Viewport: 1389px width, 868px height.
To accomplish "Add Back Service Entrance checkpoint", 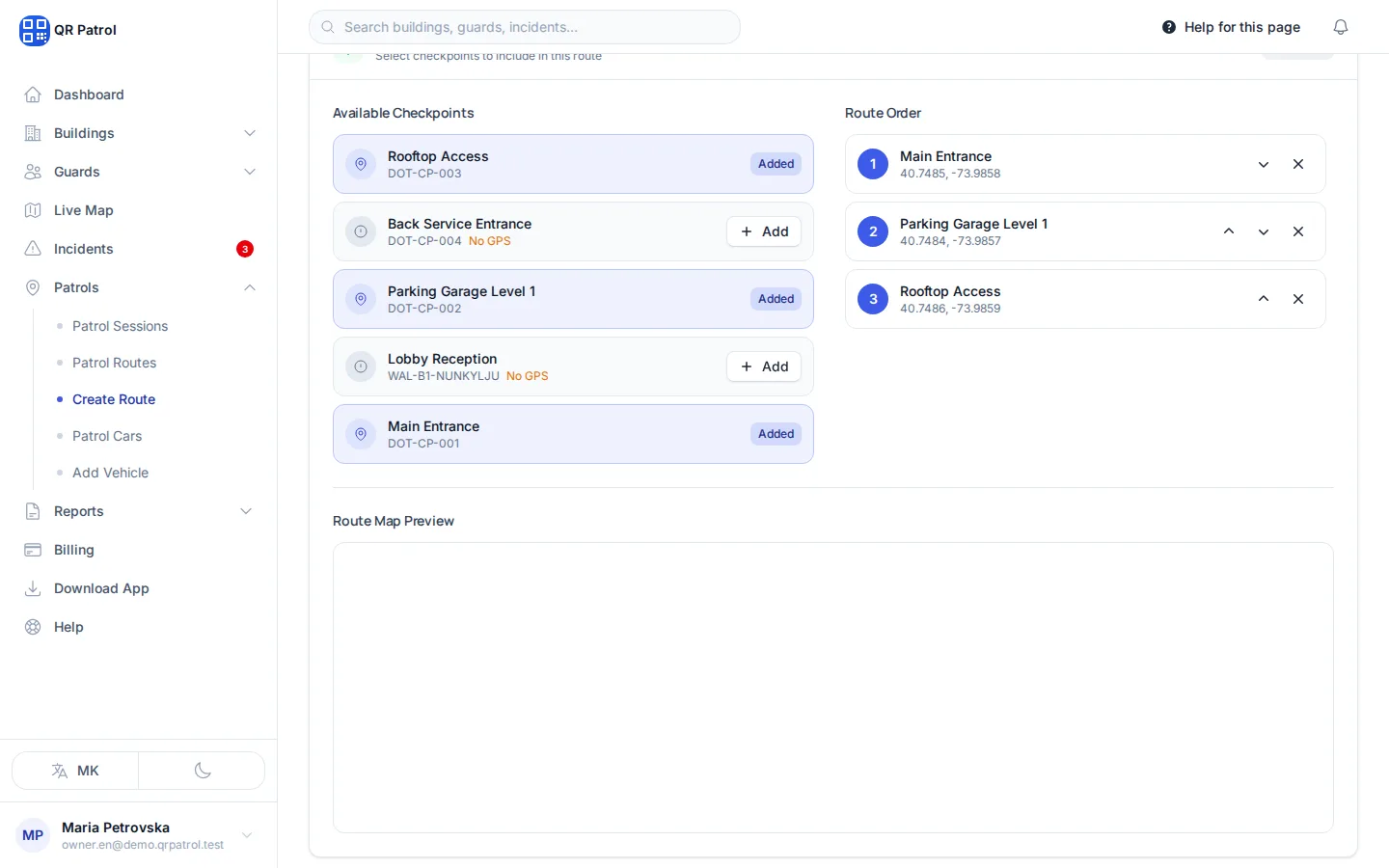I will (764, 231).
